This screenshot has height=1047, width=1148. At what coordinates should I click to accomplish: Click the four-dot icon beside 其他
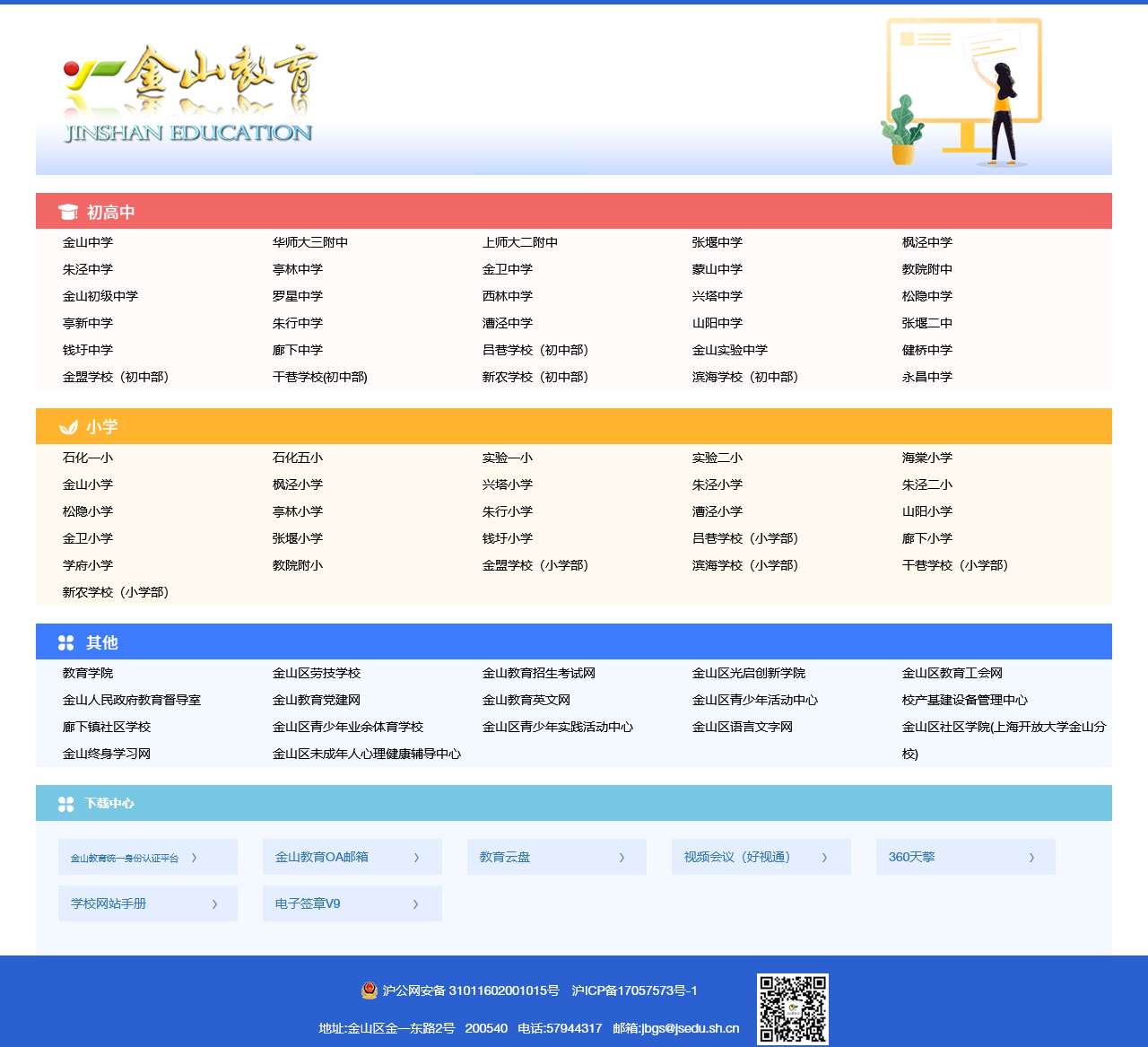point(66,642)
